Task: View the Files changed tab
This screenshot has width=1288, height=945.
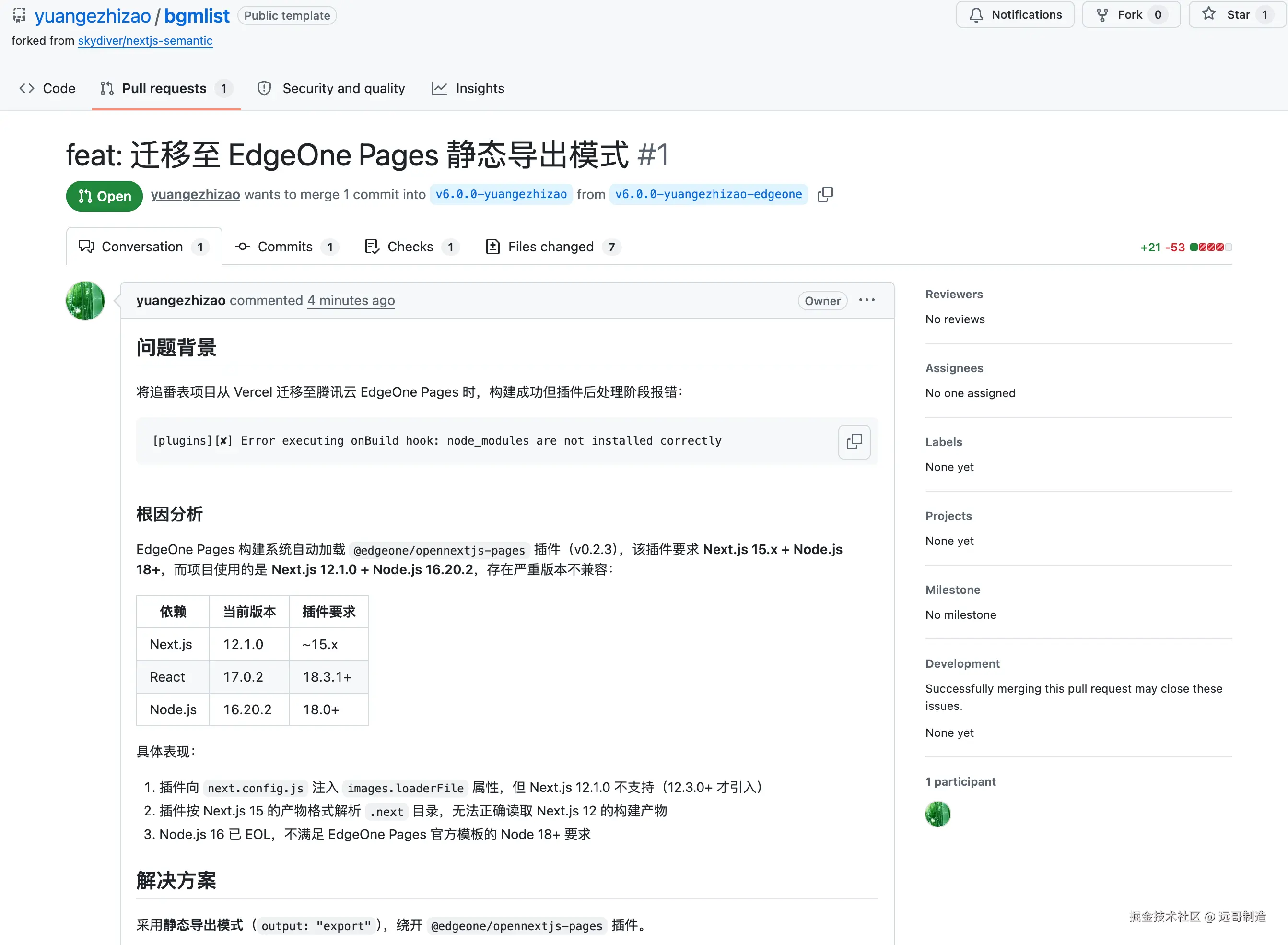Action: (x=553, y=247)
